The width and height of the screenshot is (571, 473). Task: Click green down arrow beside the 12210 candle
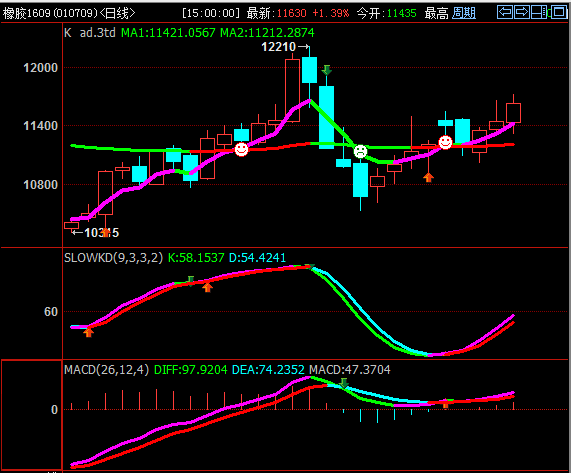click(x=327, y=70)
